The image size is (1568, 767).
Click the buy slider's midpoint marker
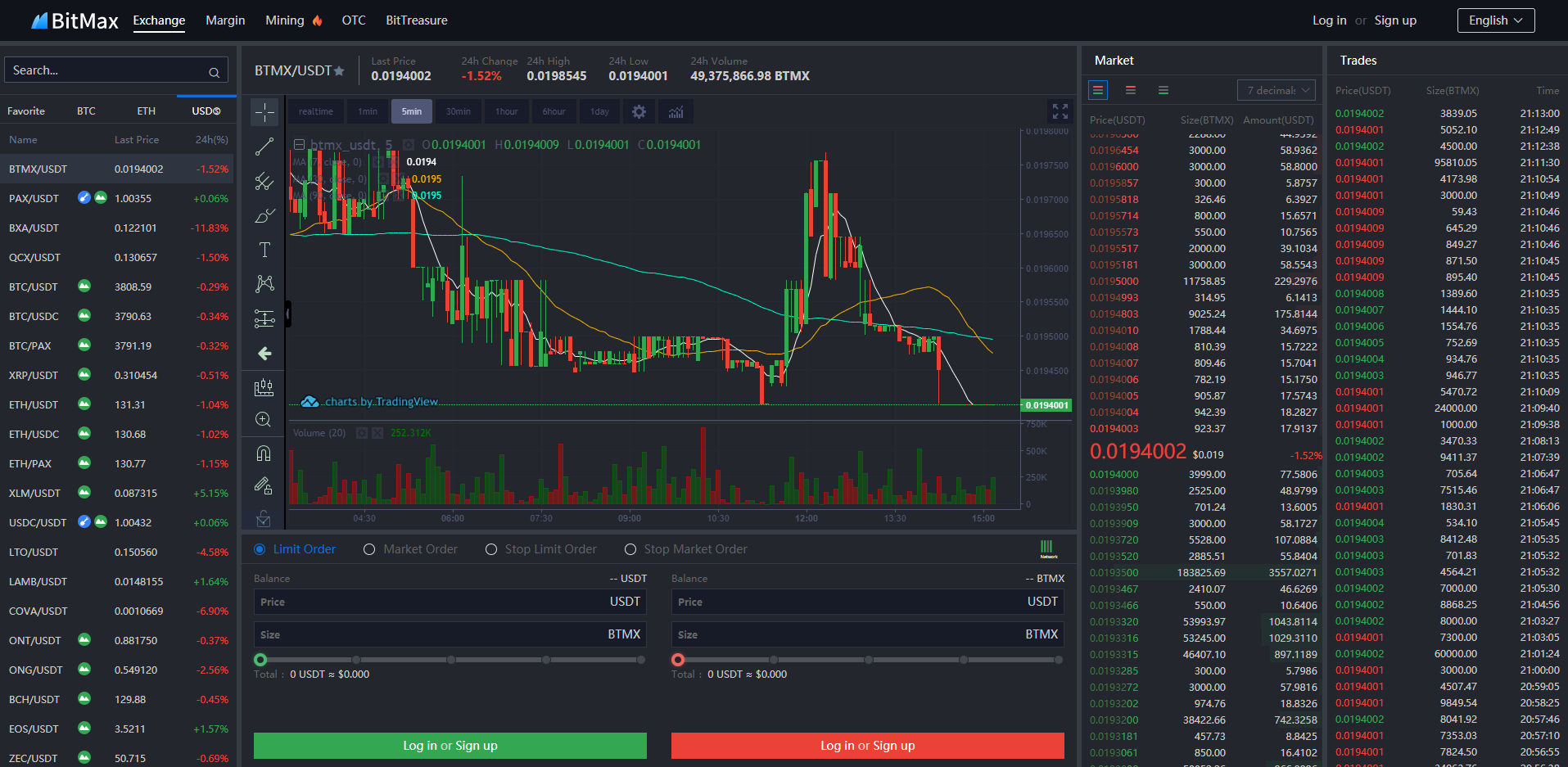tap(451, 660)
